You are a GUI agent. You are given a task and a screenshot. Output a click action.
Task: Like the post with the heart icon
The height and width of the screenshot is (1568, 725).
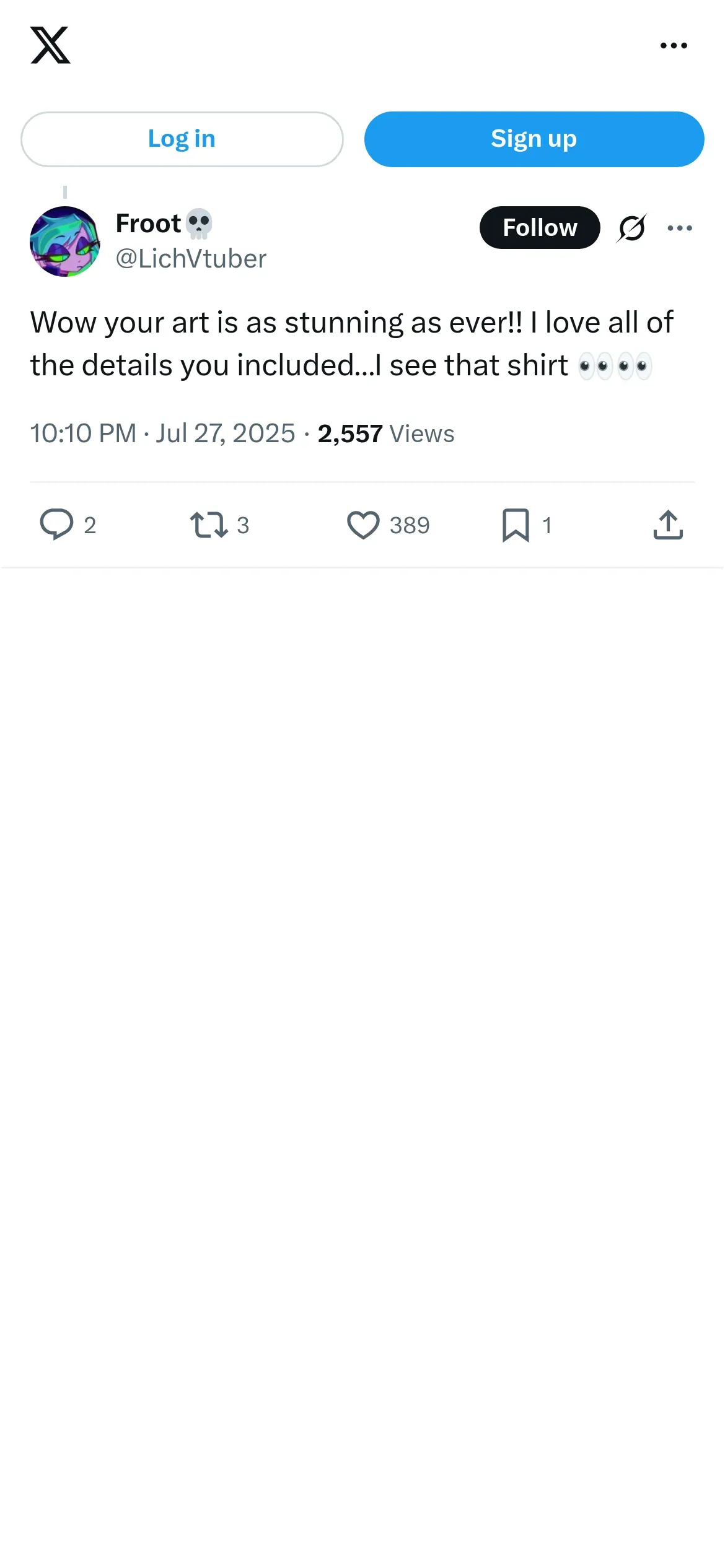pyautogui.click(x=363, y=525)
